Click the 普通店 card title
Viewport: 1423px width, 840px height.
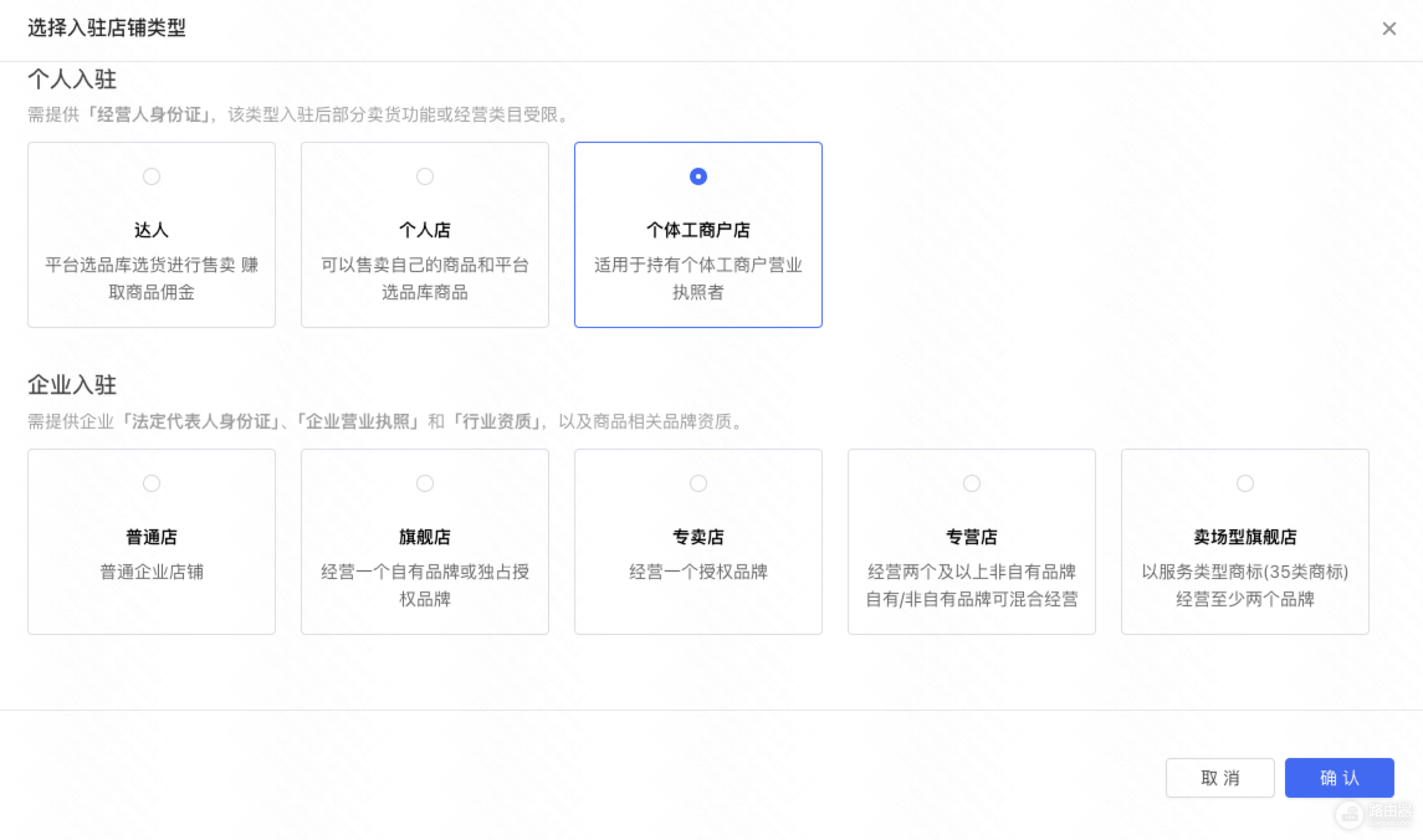tap(152, 537)
